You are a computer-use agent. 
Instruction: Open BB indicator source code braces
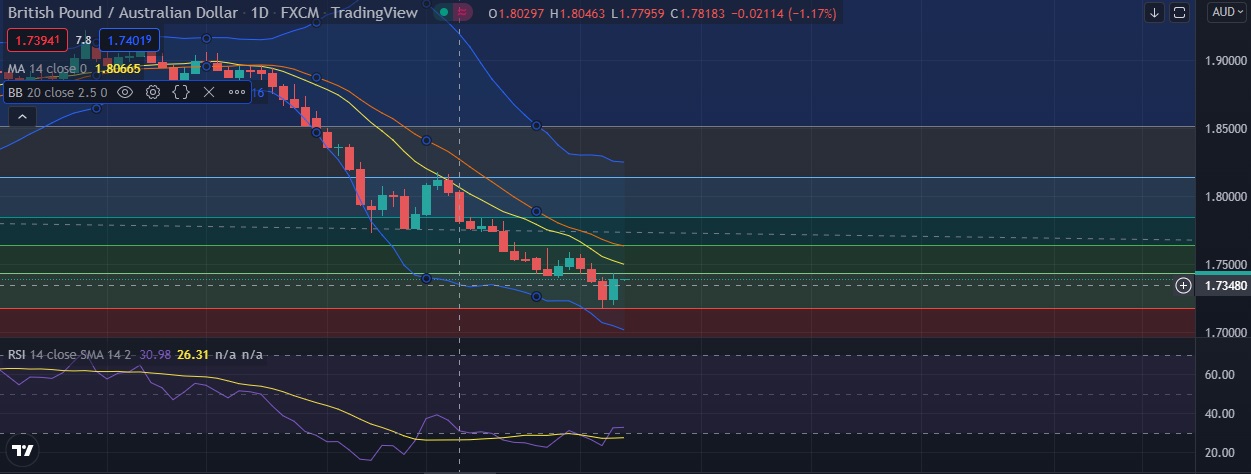click(181, 92)
